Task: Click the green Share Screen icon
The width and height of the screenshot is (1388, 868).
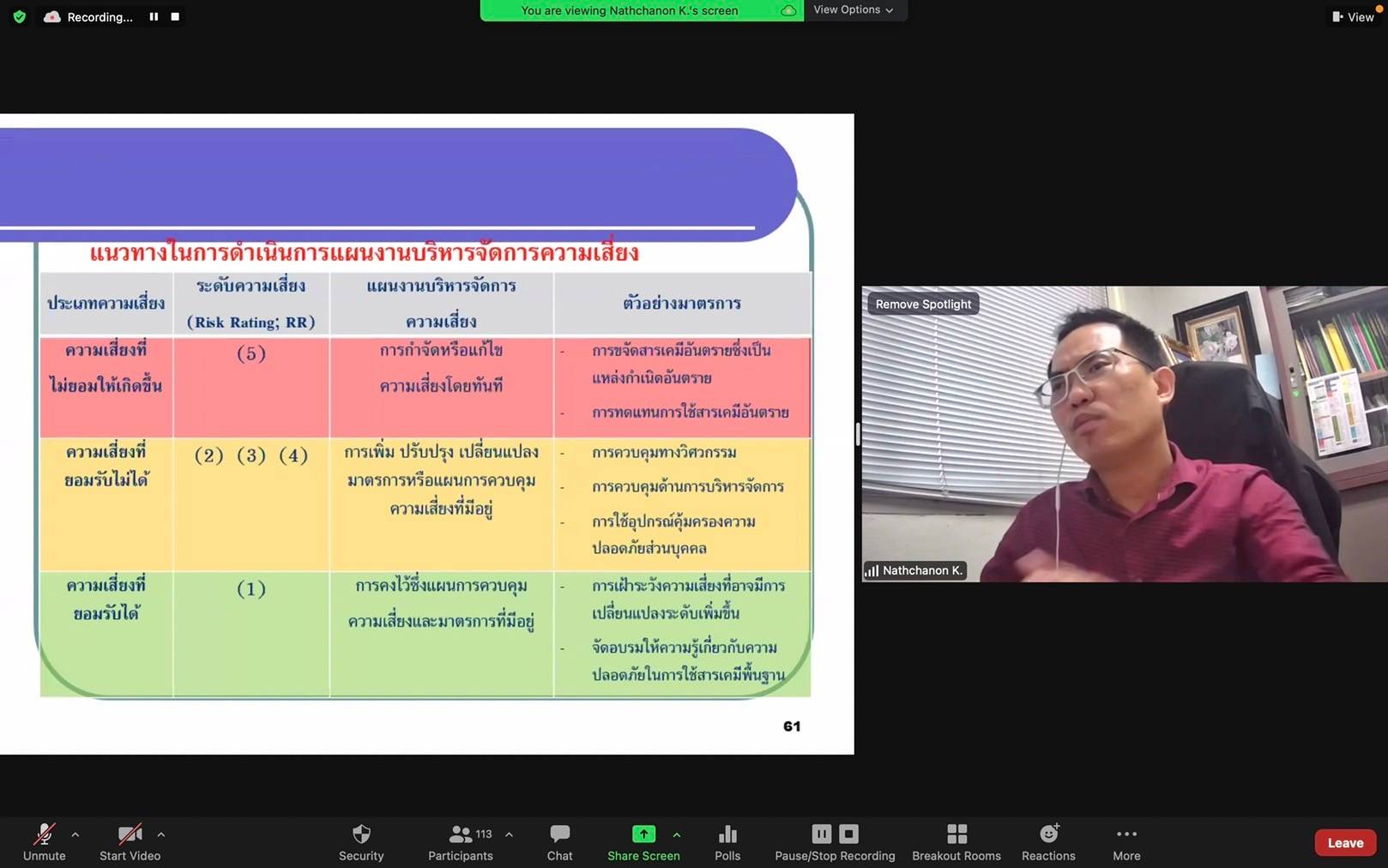Action: tap(643, 834)
